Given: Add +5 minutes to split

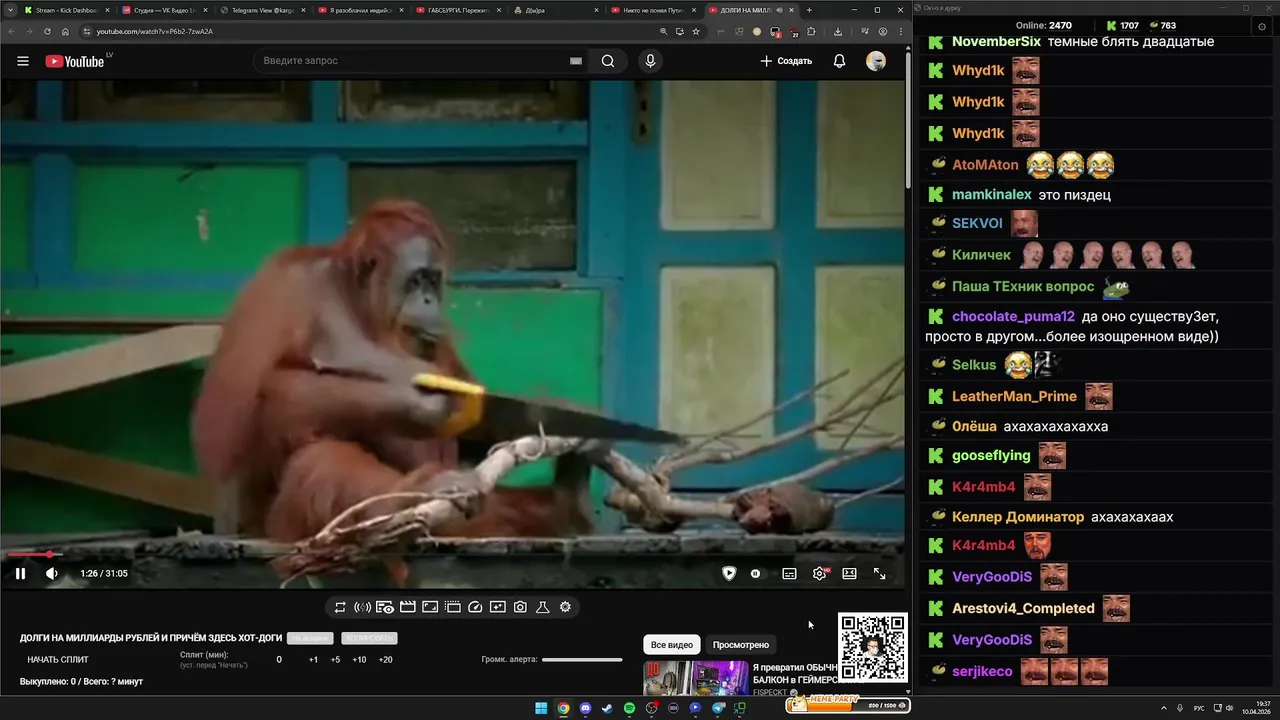Looking at the screenshot, I should click(335, 660).
